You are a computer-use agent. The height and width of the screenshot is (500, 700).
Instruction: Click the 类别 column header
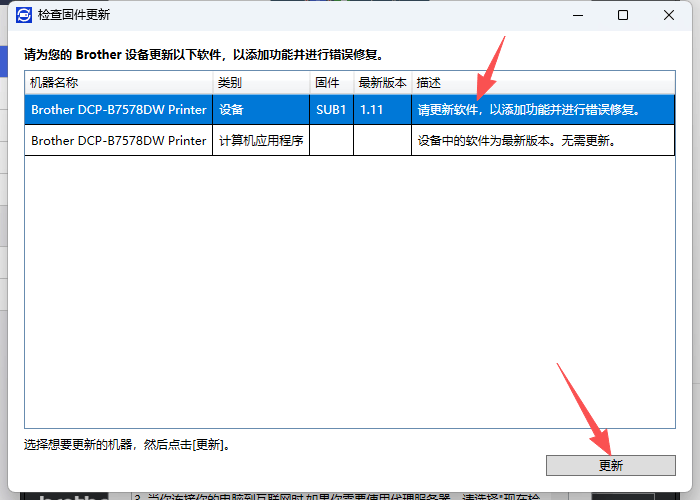pyautogui.click(x=230, y=82)
